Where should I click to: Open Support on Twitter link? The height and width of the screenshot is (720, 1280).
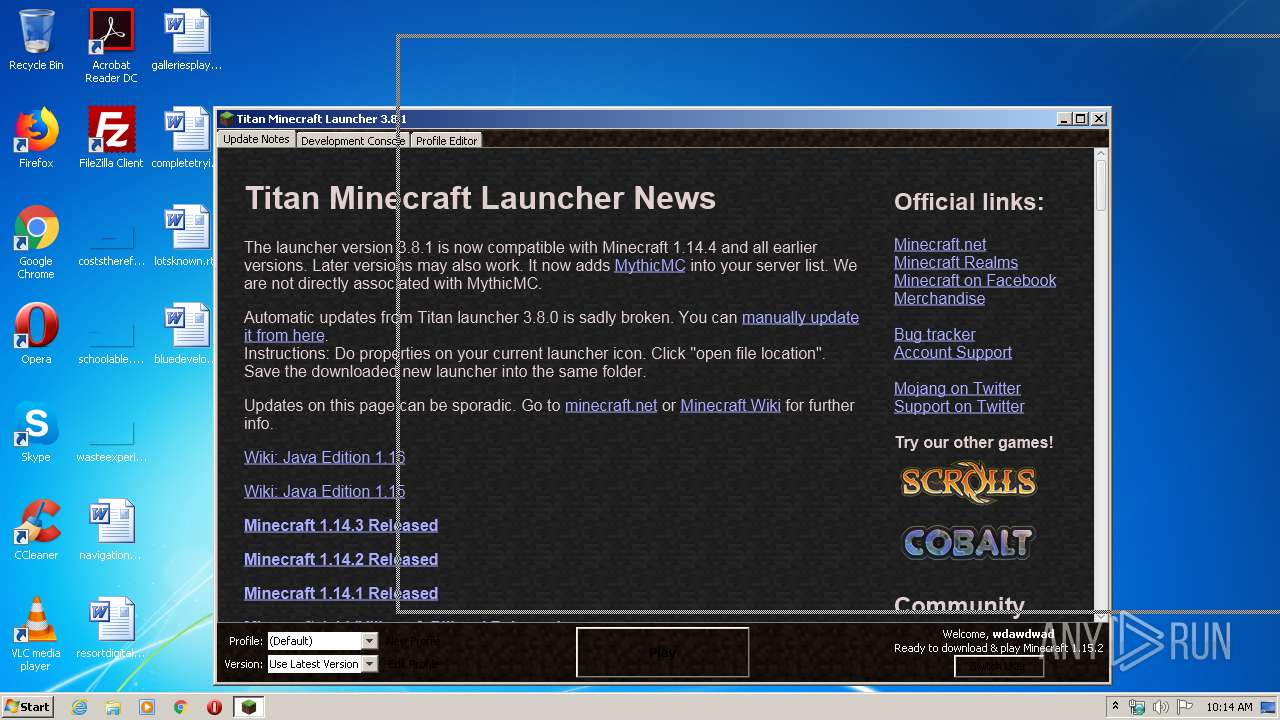959,406
